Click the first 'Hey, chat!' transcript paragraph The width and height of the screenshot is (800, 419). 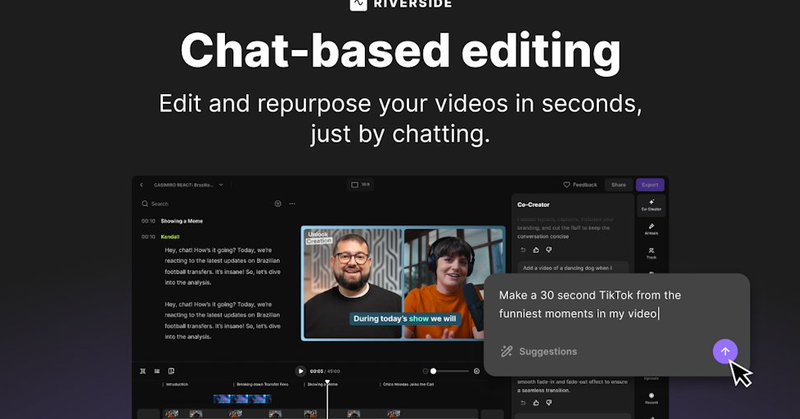coord(222,266)
